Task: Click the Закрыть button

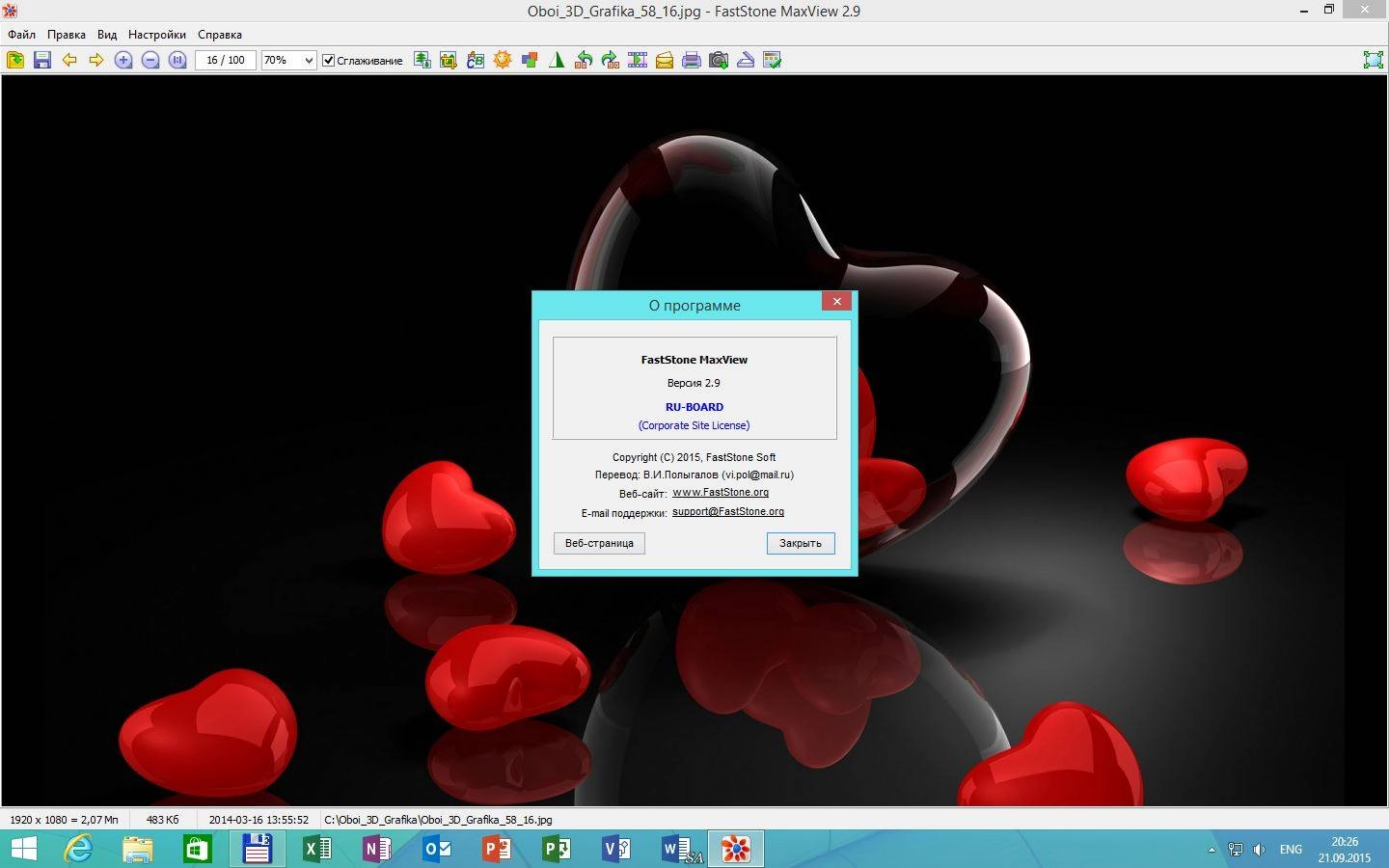Action: tap(801, 543)
